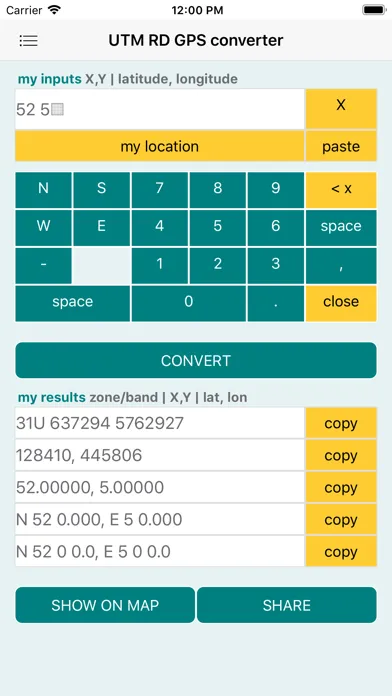Screen dimensions: 392x696
Task: Tap the W keypad key
Action: [x=44, y=228]
